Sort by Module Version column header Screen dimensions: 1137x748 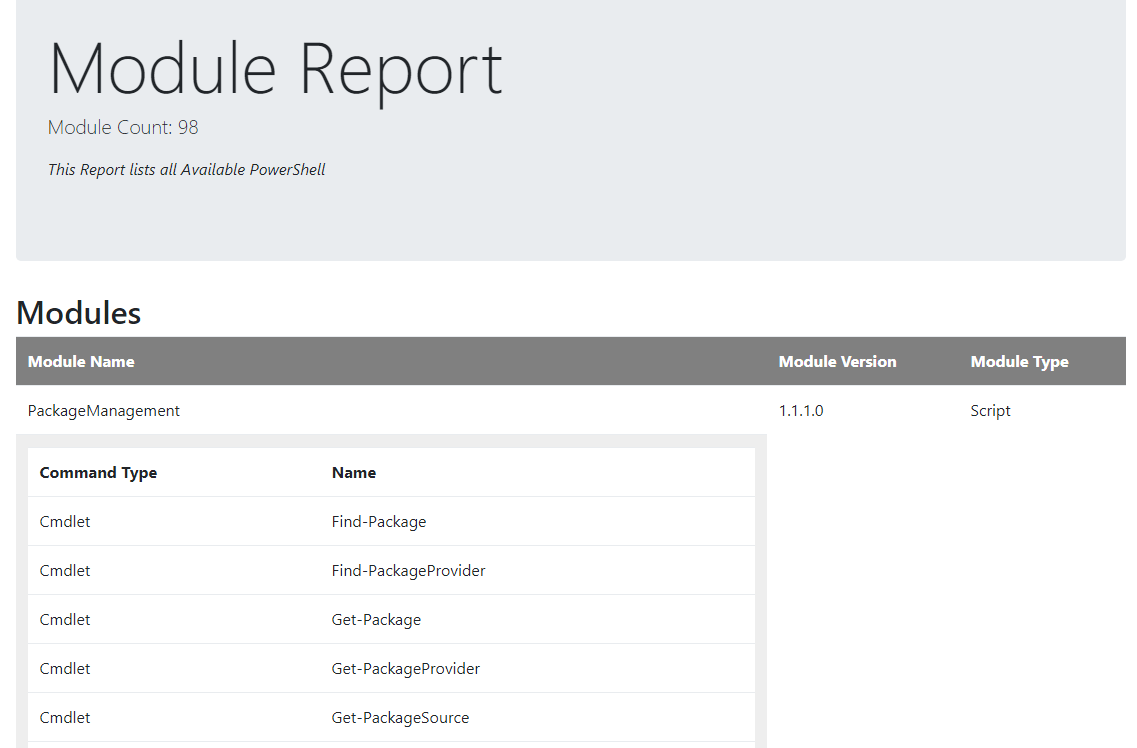pyautogui.click(x=837, y=361)
